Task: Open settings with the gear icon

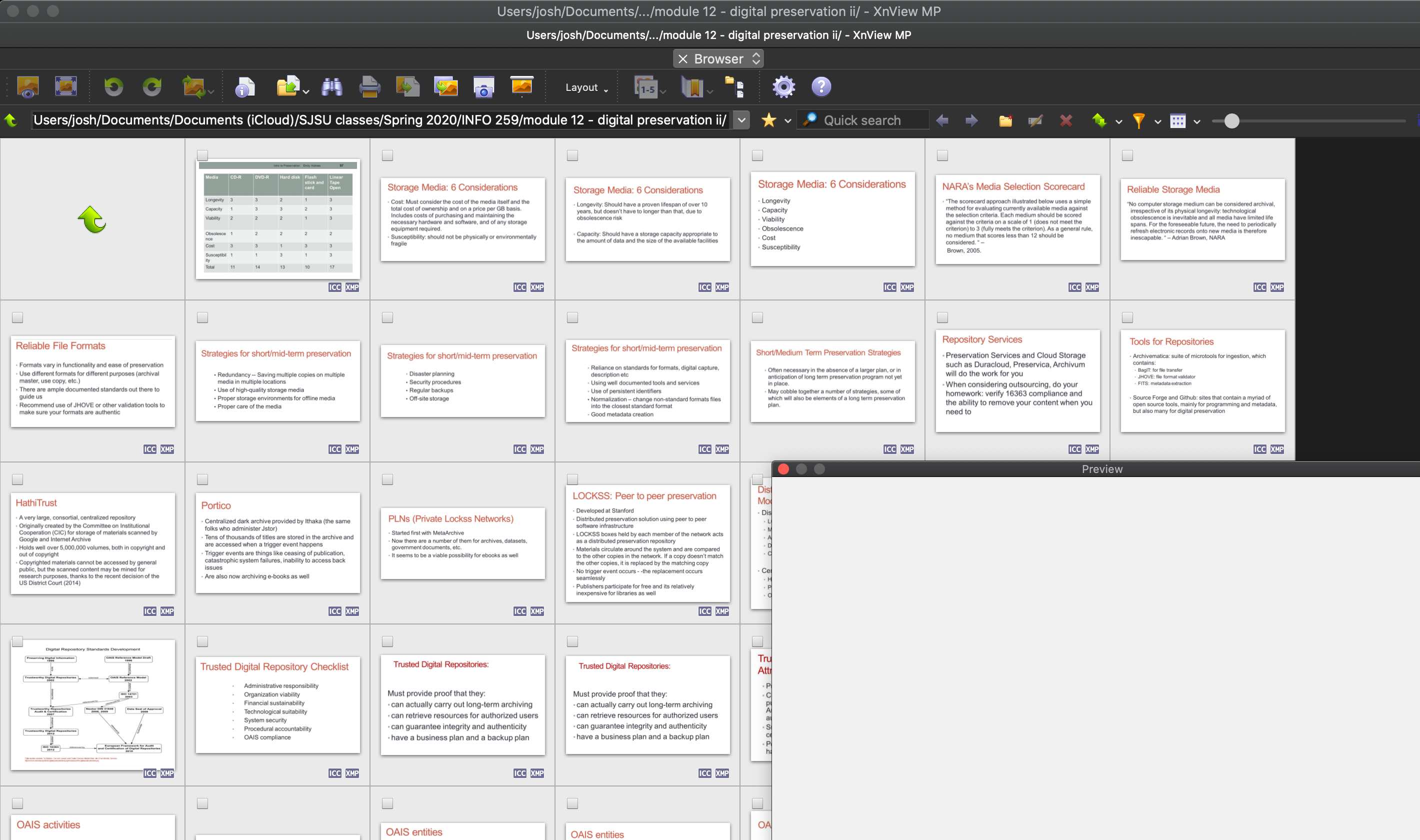Action: [783, 86]
